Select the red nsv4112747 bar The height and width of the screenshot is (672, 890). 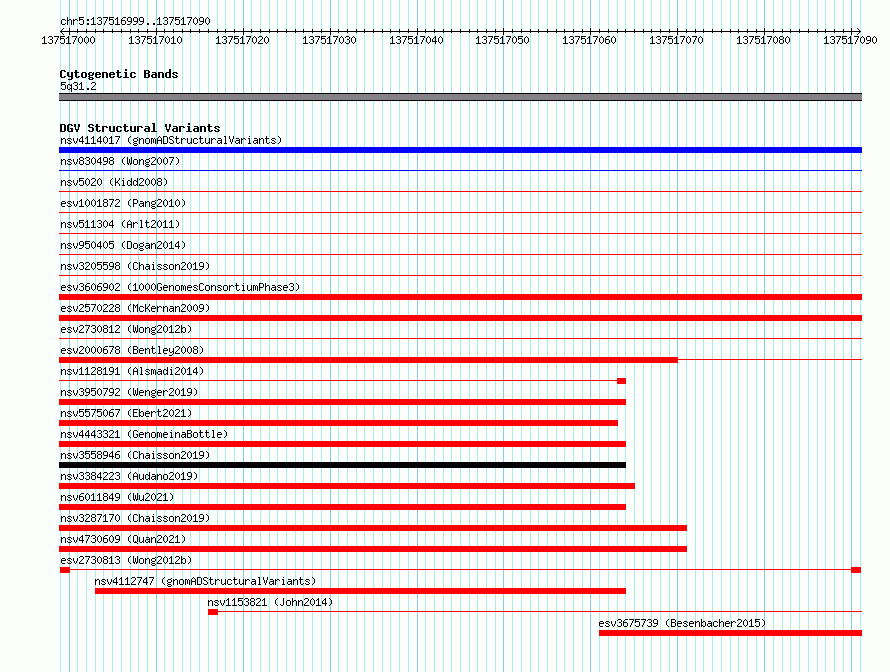click(360, 591)
